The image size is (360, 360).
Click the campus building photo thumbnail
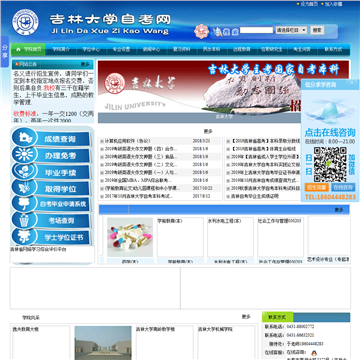coord(103,343)
